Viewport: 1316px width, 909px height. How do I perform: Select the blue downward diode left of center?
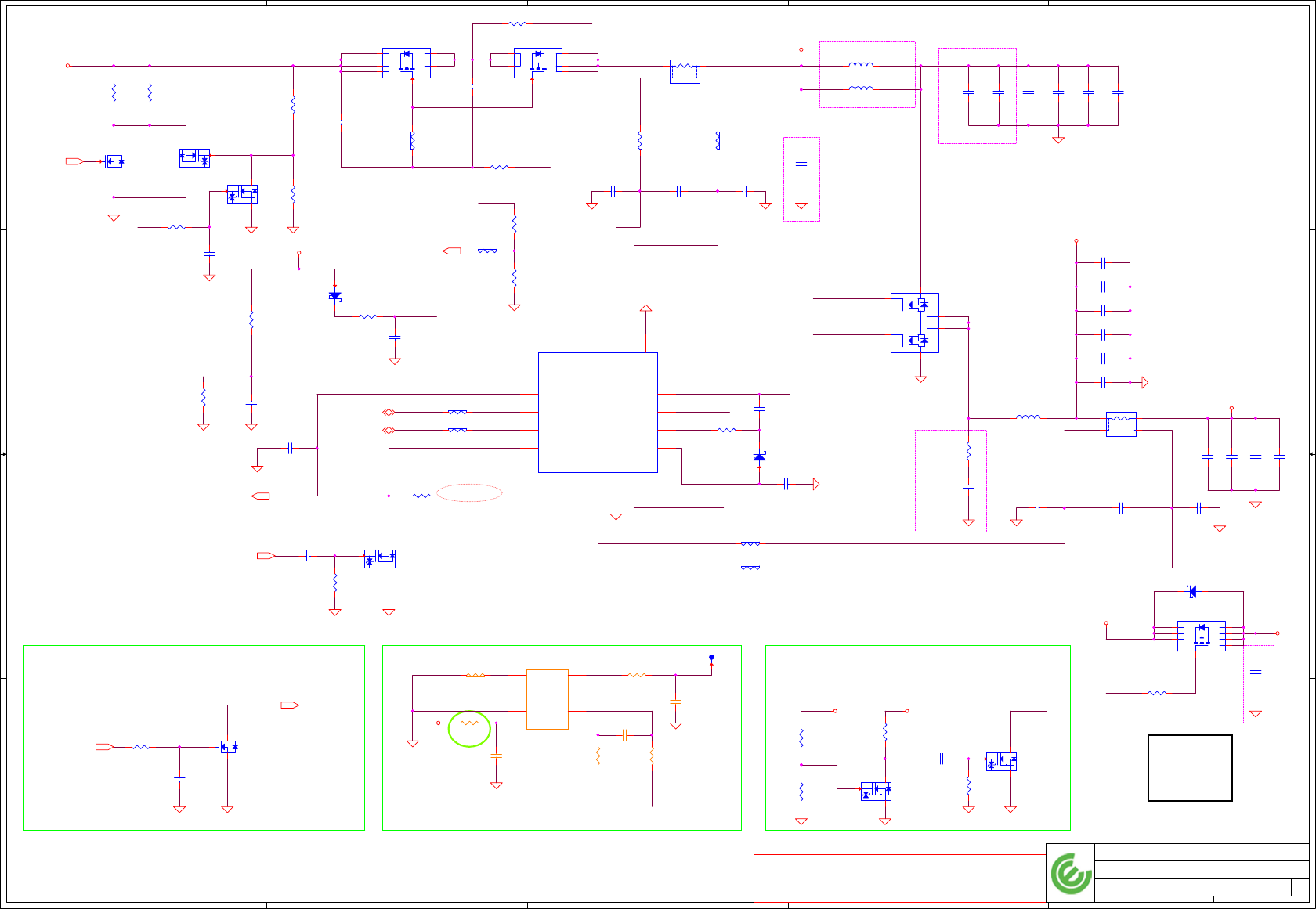(x=335, y=296)
